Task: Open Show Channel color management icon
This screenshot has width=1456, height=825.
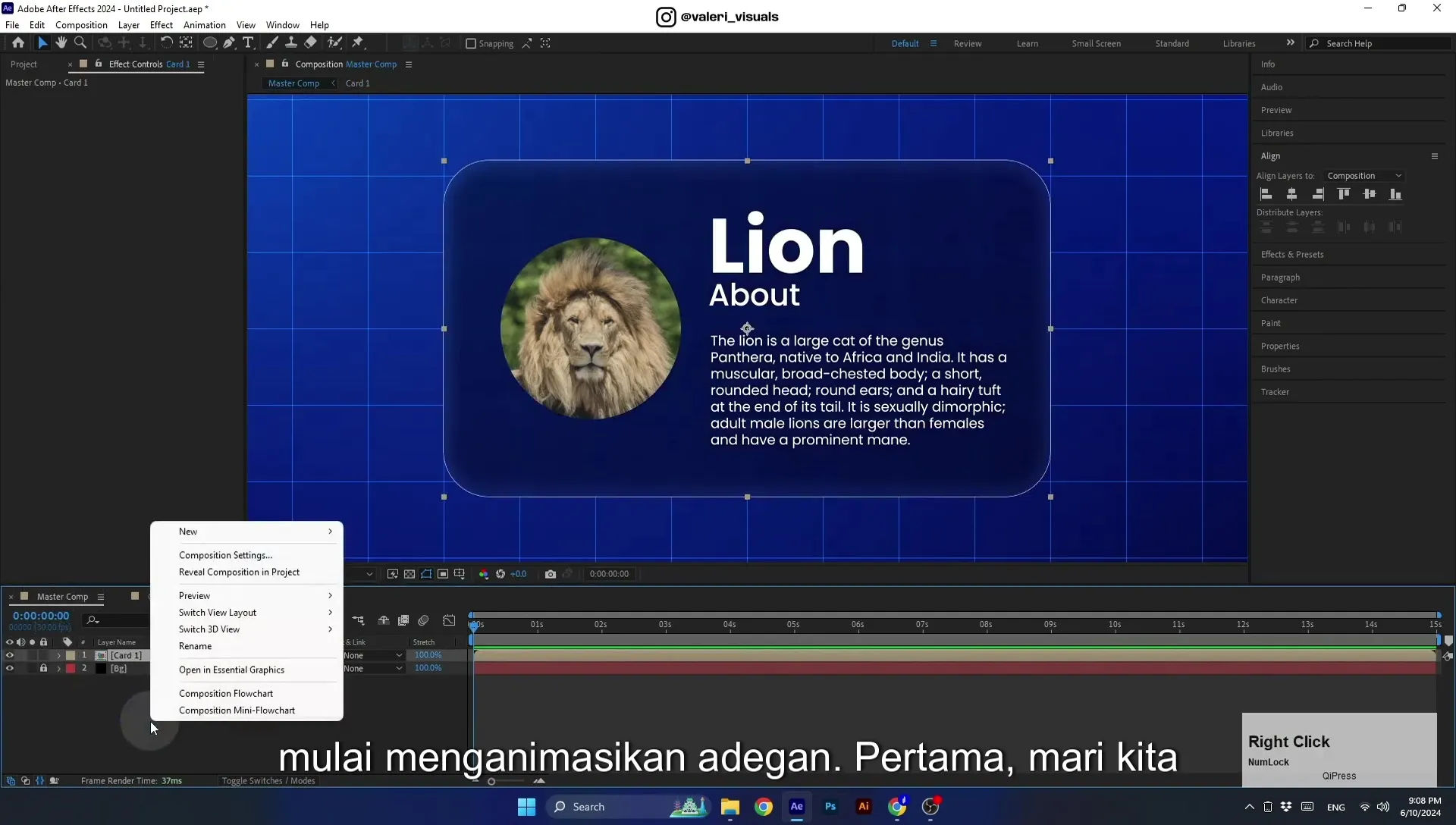Action: [x=484, y=574]
